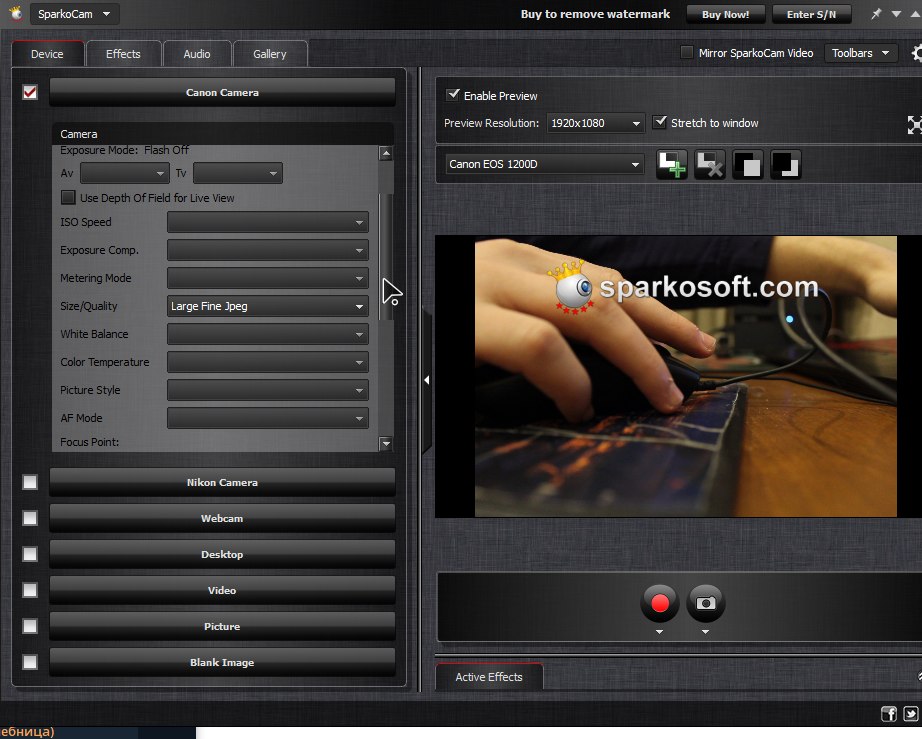
Task: Open the Twitter icon link
Action: click(911, 714)
